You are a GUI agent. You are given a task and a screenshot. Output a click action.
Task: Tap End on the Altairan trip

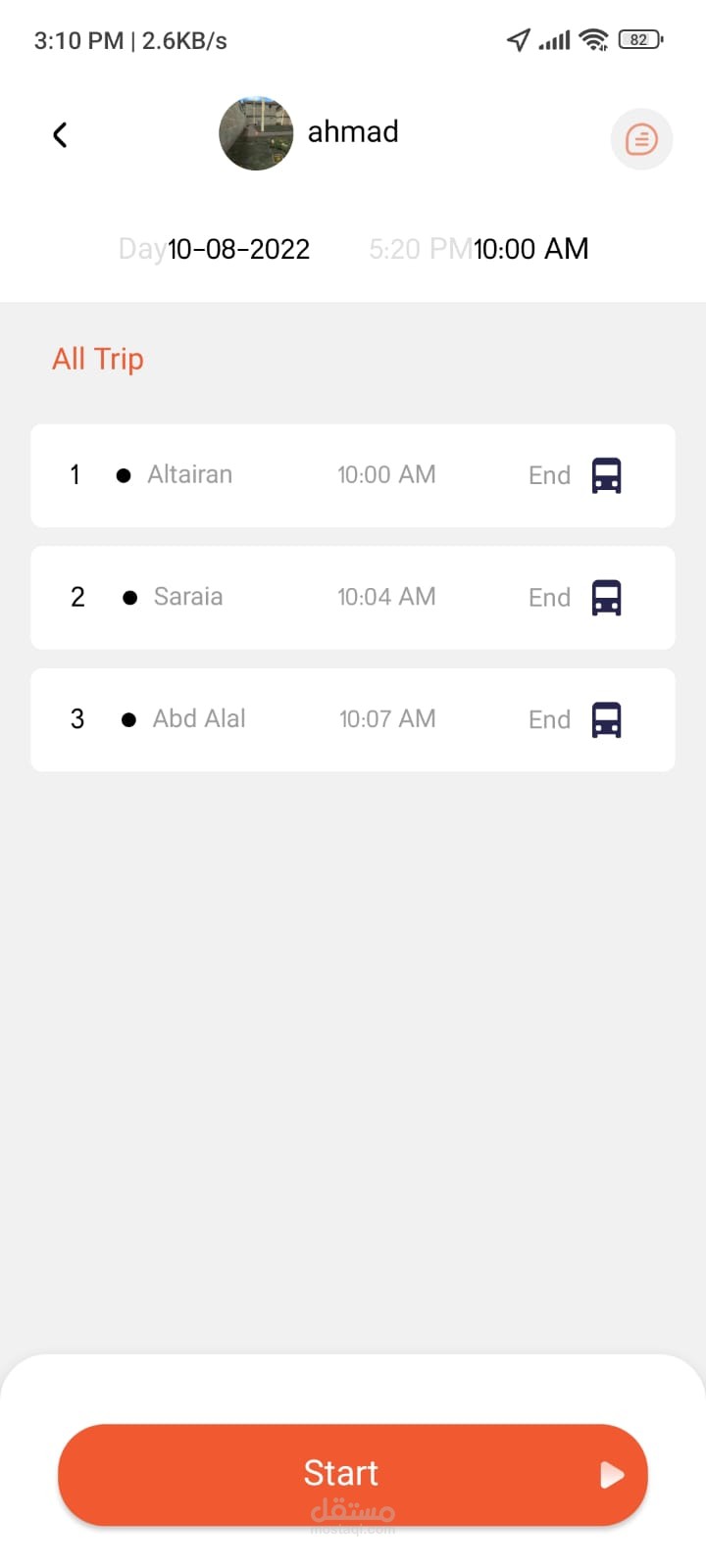pyautogui.click(x=549, y=475)
